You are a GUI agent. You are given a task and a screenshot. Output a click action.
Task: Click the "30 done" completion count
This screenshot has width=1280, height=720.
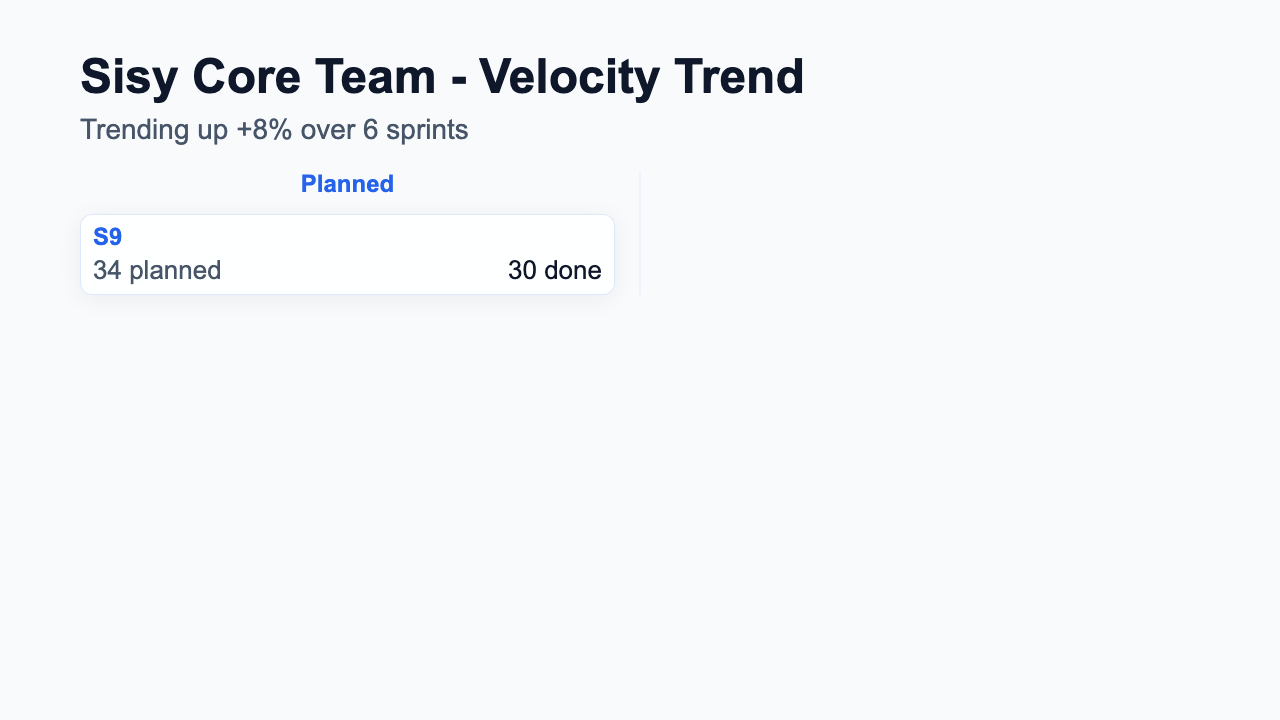pyautogui.click(x=555, y=270)
